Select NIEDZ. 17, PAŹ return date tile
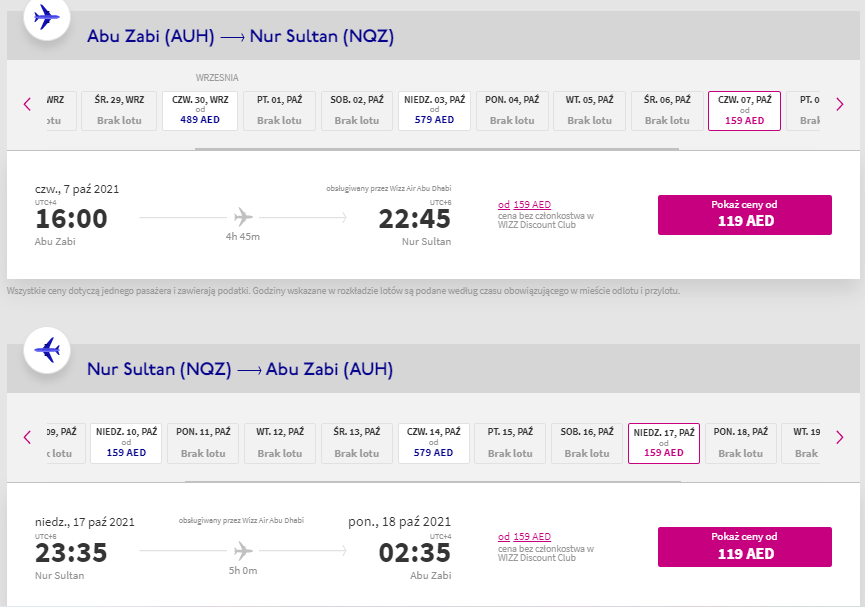 click(x=664, y=444)
